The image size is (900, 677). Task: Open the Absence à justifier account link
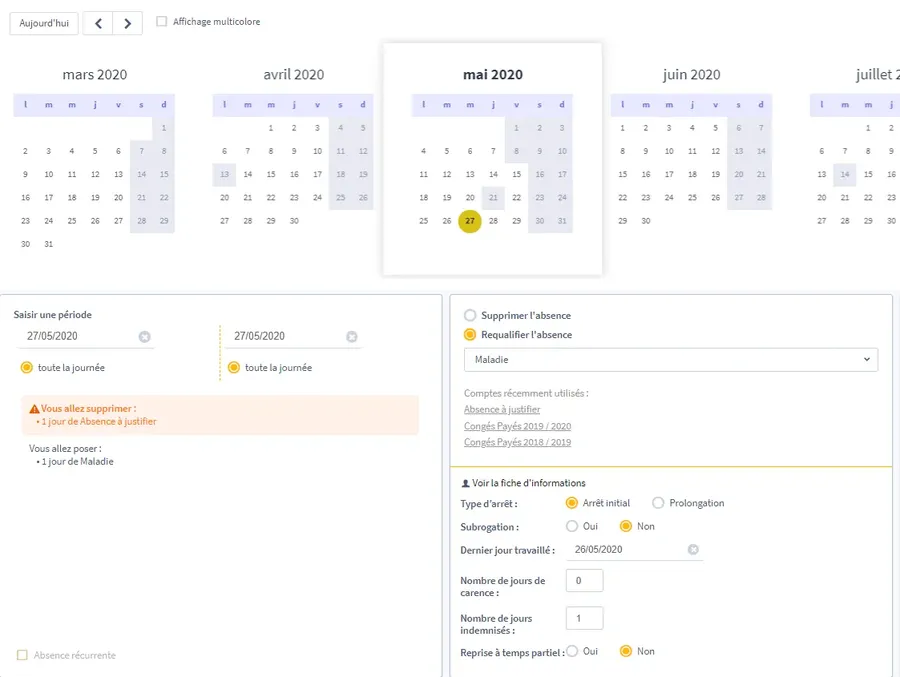click(x=502, y=410)
